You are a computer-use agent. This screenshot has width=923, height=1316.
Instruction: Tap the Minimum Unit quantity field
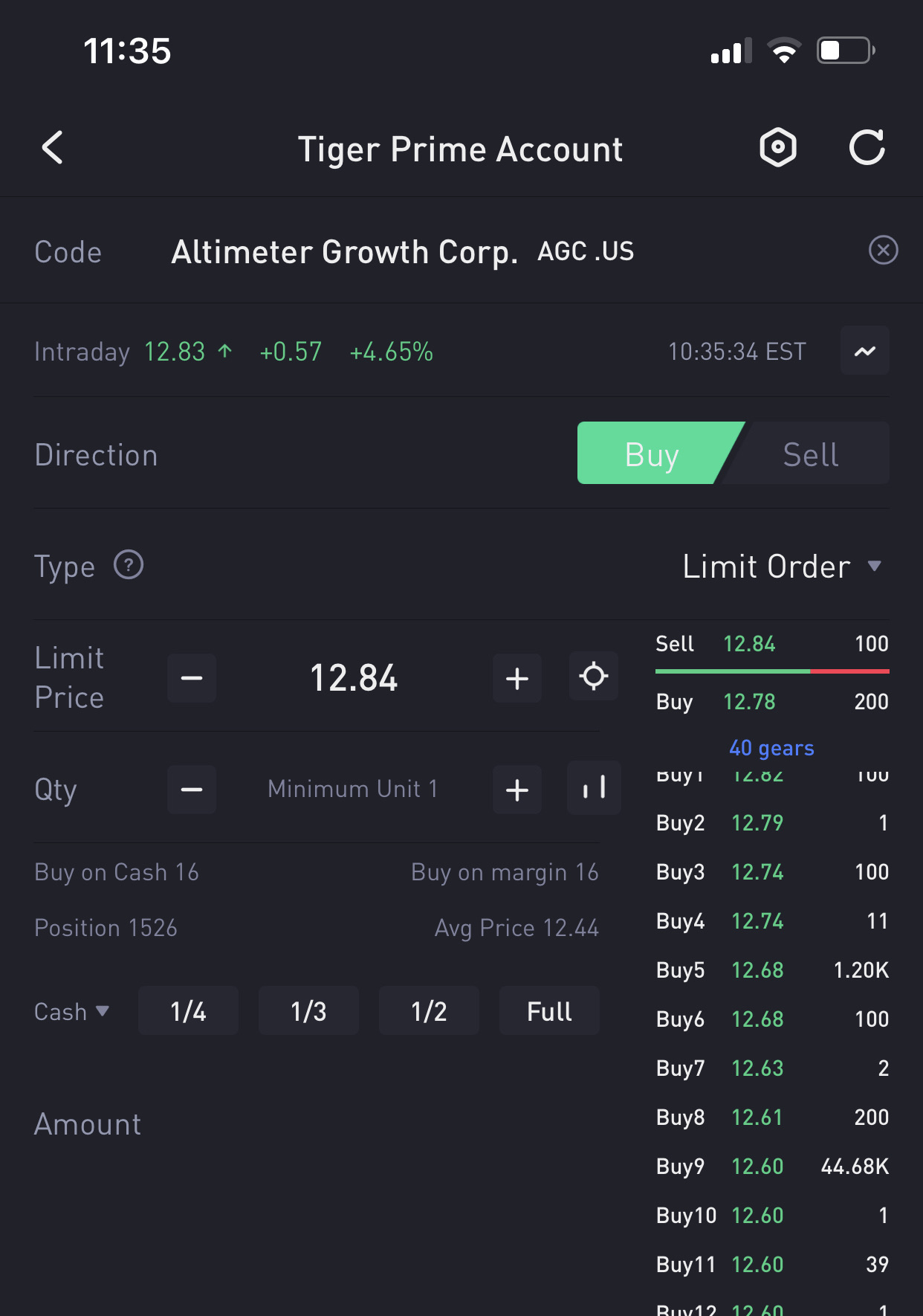[354, 789]
